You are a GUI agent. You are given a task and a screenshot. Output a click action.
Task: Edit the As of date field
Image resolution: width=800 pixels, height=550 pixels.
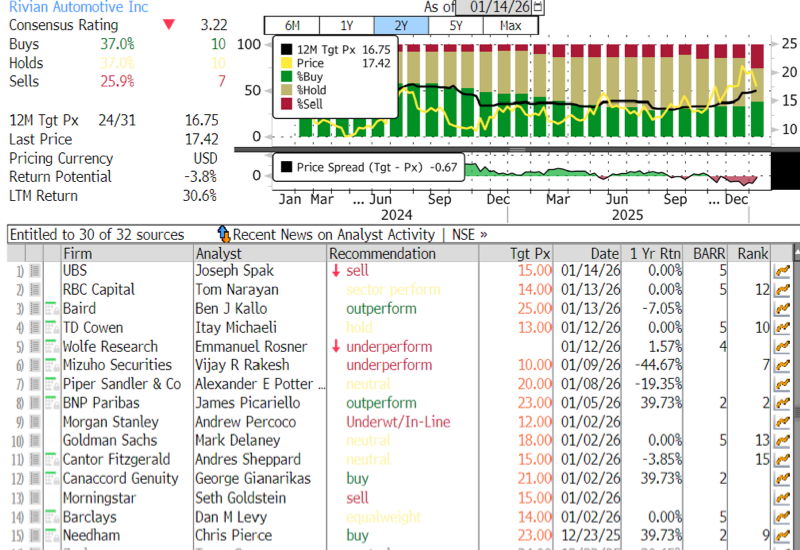(x=494, y=8)
